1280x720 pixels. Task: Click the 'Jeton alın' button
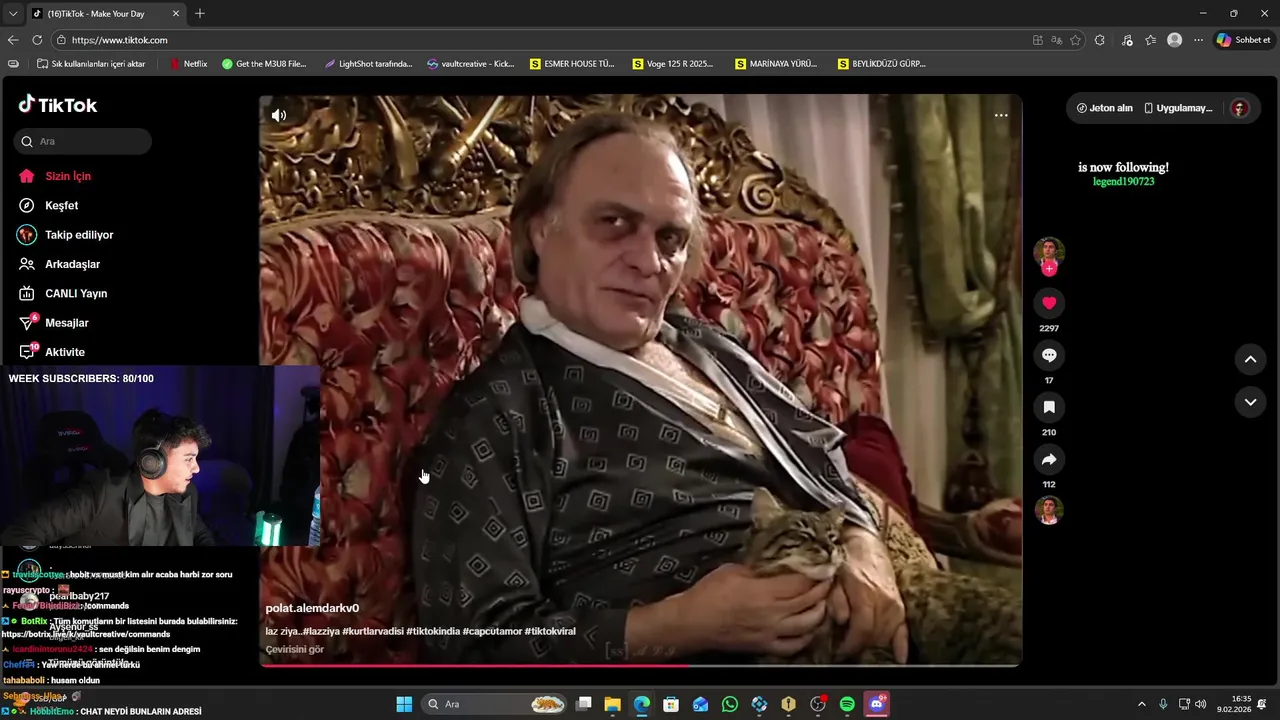1104,108
